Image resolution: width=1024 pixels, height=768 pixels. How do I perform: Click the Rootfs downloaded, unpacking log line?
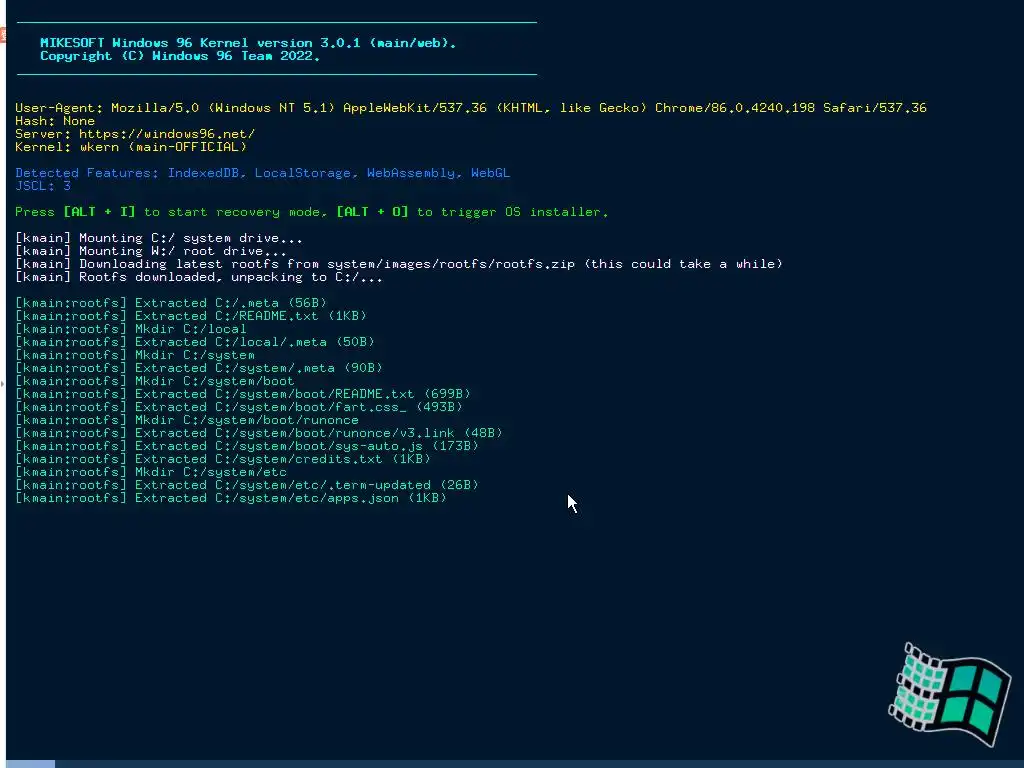click(199, 278)
